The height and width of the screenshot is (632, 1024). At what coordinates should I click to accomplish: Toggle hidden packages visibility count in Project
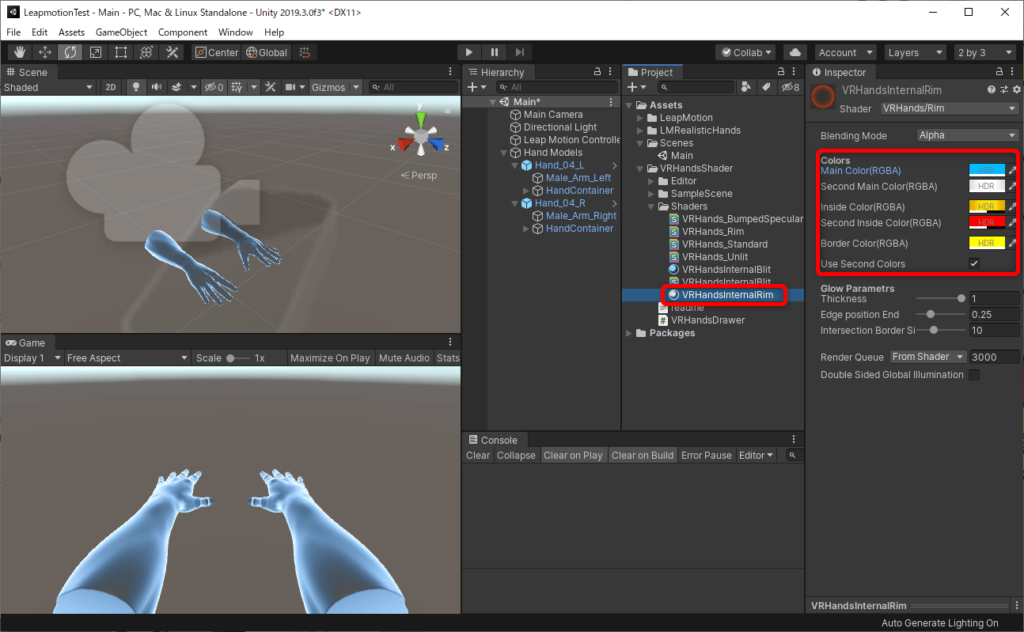coord(790,87)
